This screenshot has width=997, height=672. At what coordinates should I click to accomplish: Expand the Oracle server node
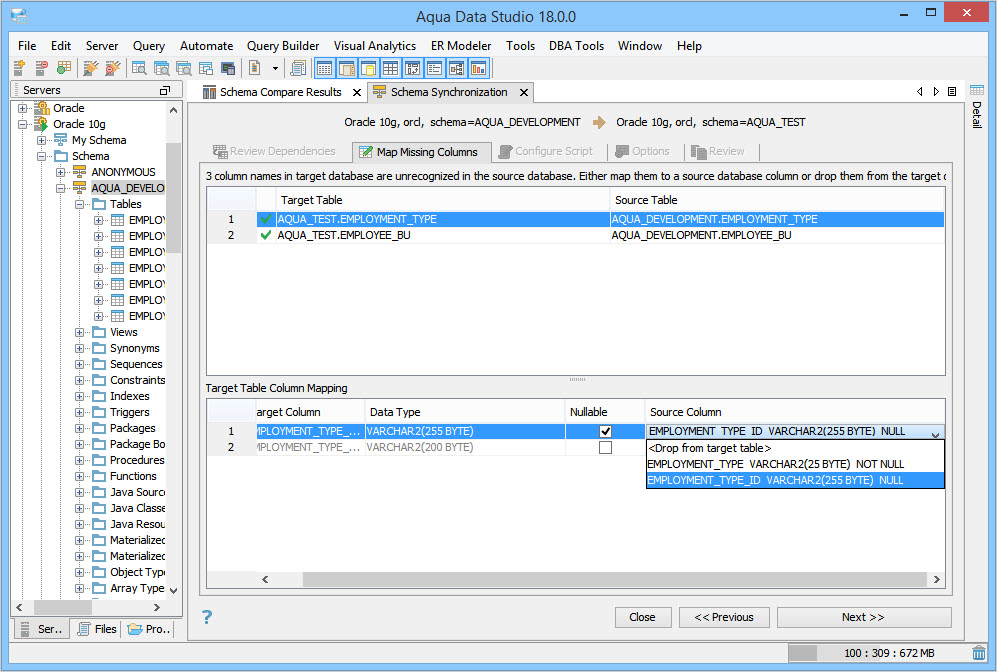(23, 108)
